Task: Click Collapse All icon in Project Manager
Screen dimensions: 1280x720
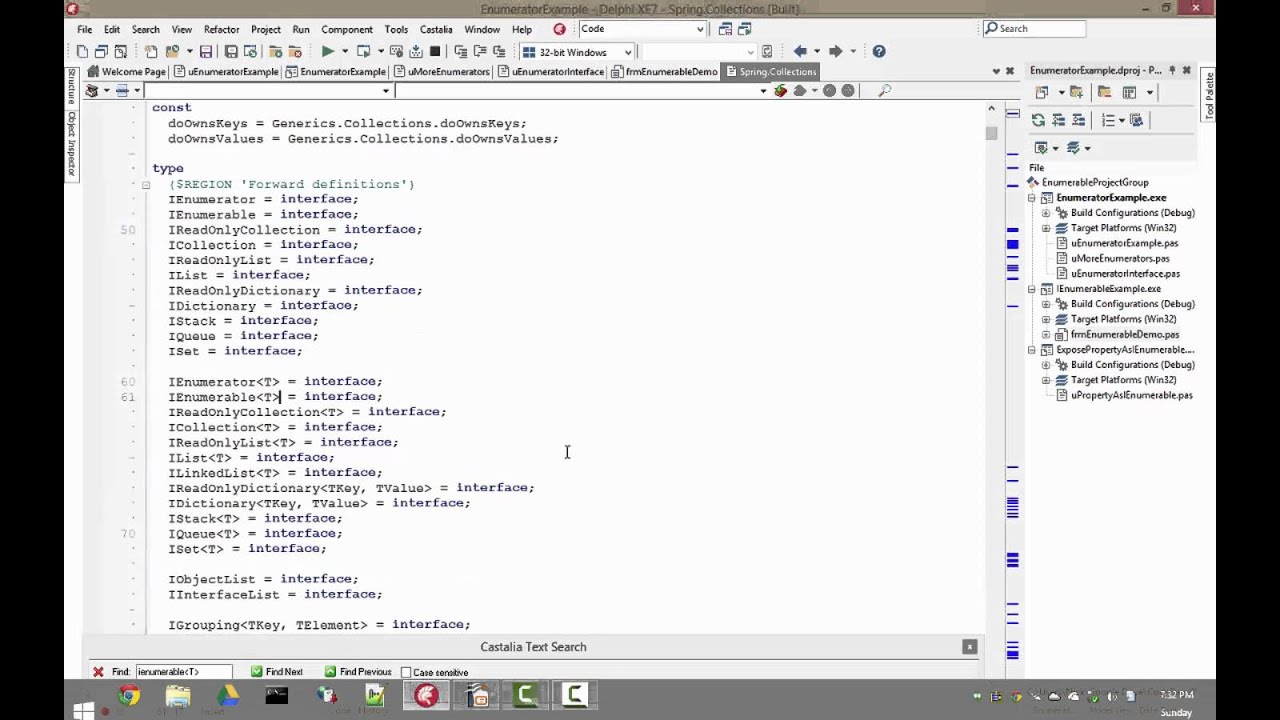Action: 1078,120
